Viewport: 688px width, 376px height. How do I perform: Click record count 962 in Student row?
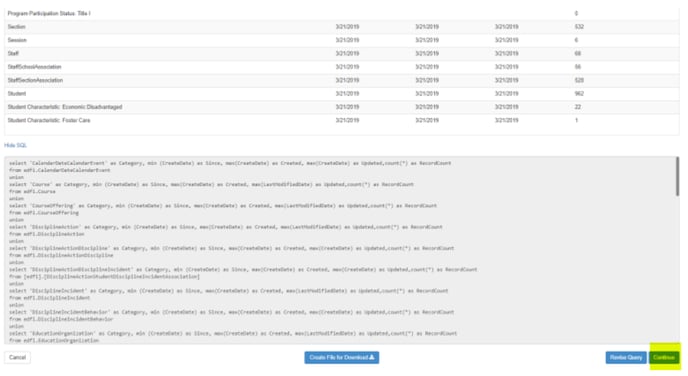[579, 93]
